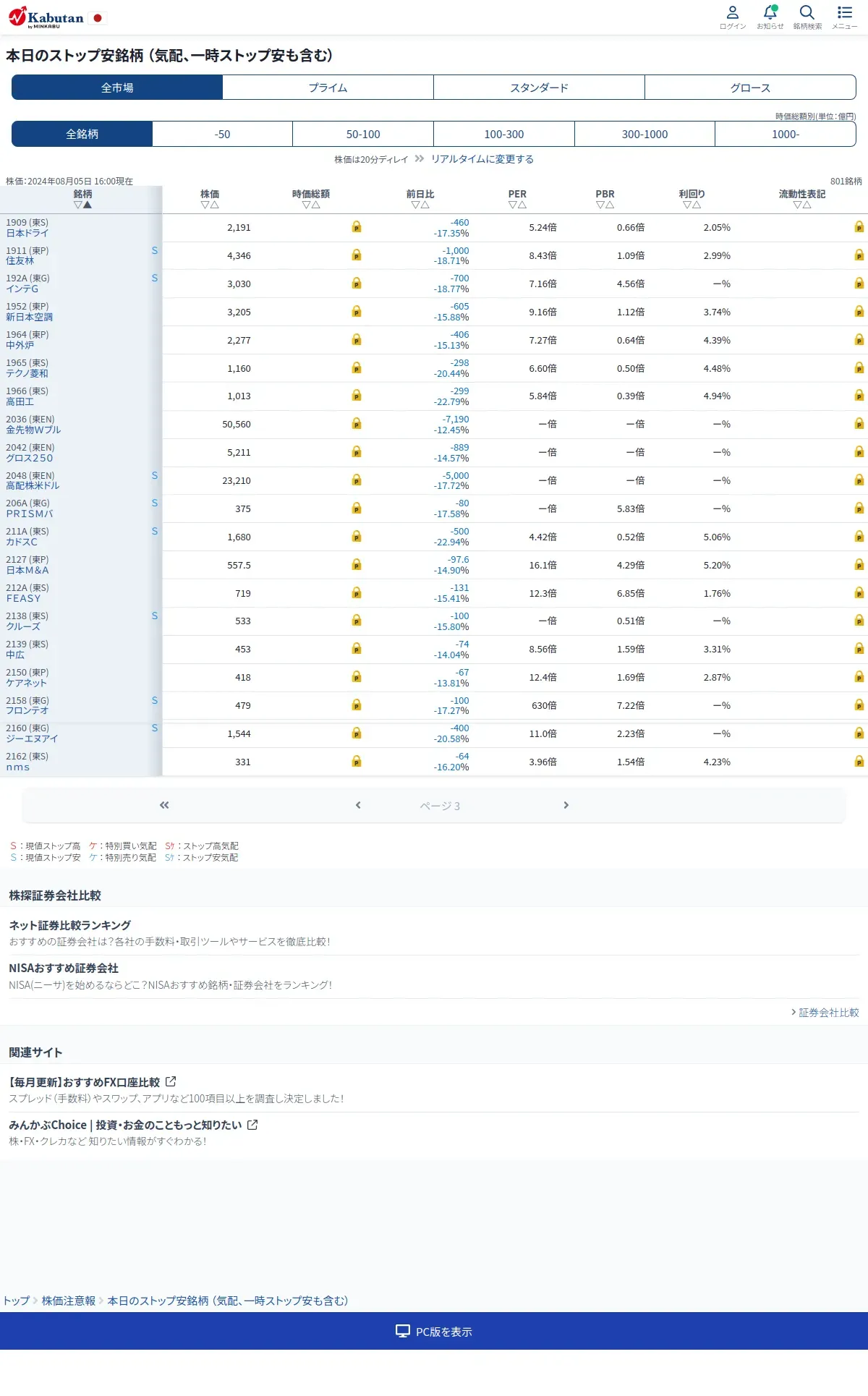Open the hamburger menu (メニュー) icon
This screenshot has height=1396, width=868.
coord(845,12)
